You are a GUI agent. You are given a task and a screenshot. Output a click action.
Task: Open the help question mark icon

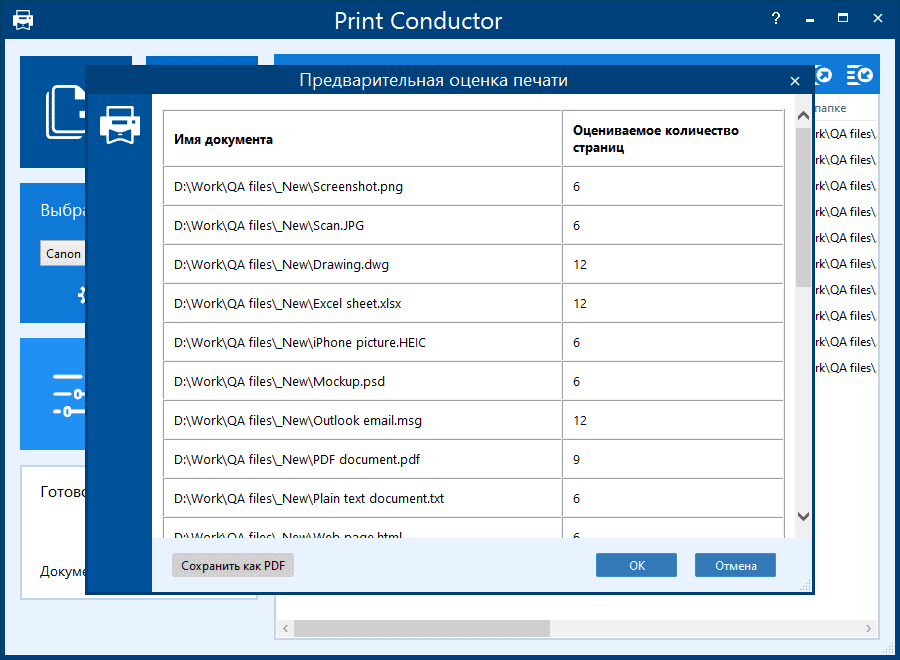pos(775,18)
